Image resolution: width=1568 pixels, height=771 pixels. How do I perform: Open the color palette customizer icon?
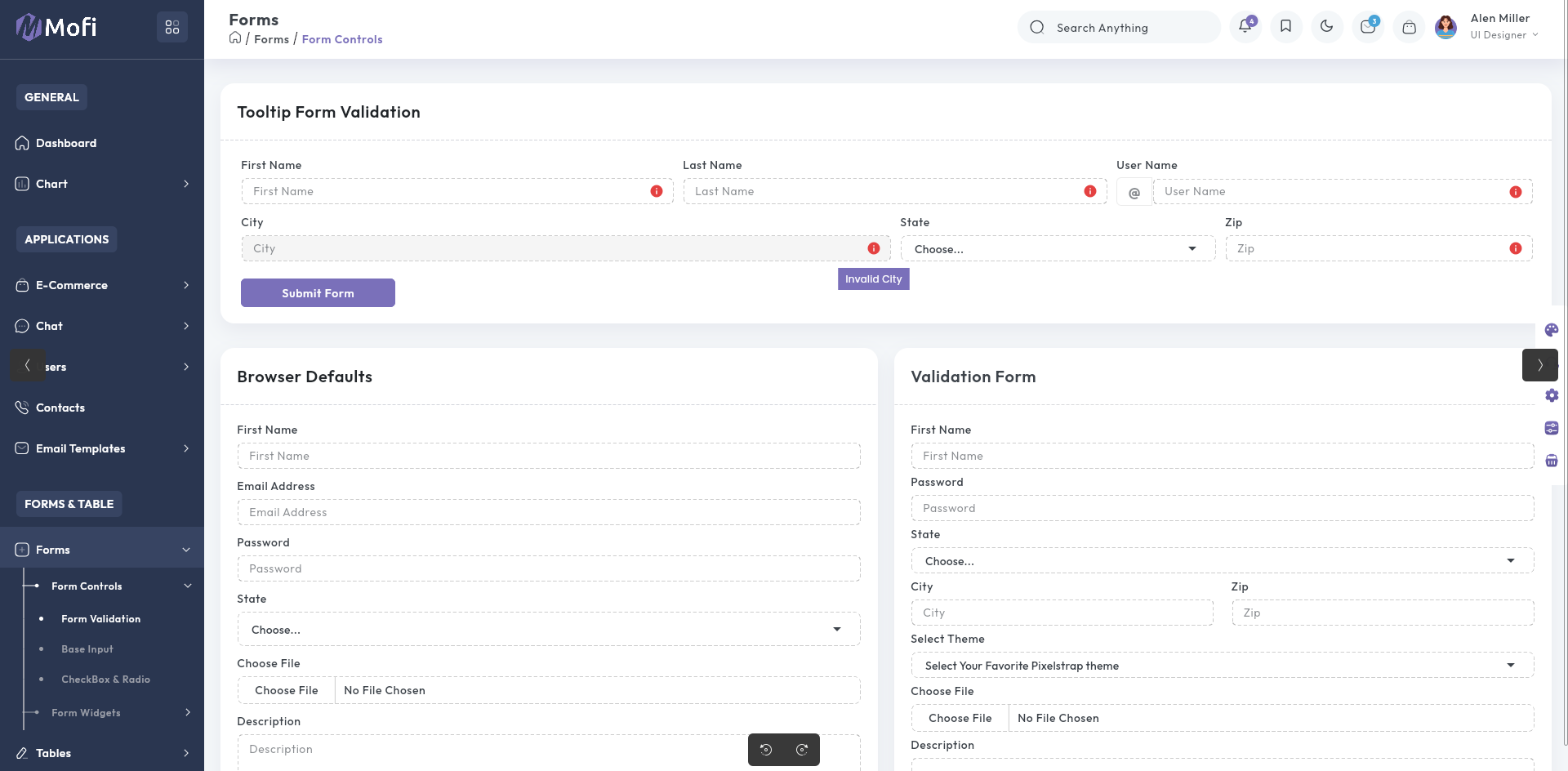pos(1552,330)
